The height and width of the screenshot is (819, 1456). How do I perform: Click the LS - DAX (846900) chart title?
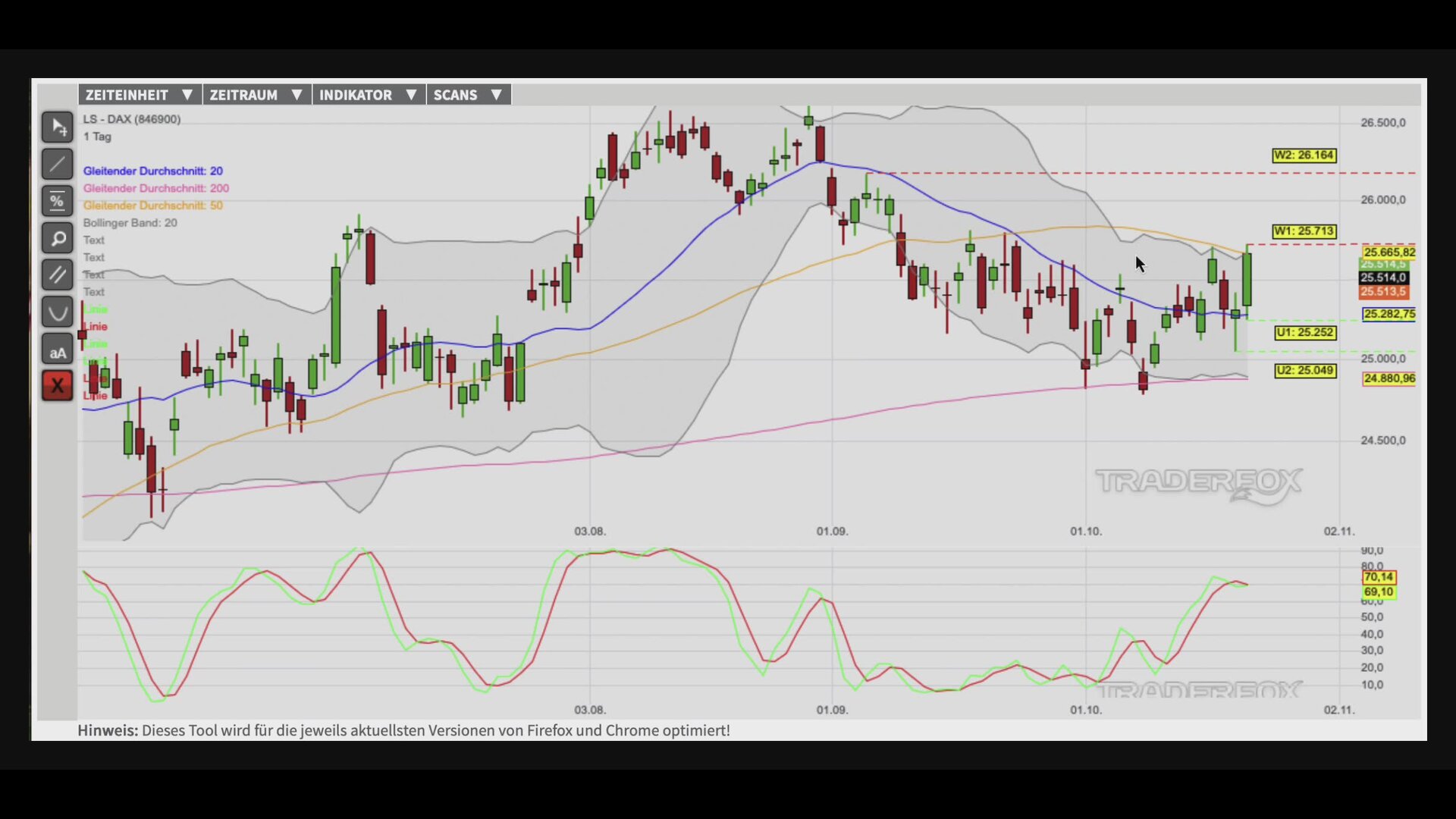click(x=131, y=119)
